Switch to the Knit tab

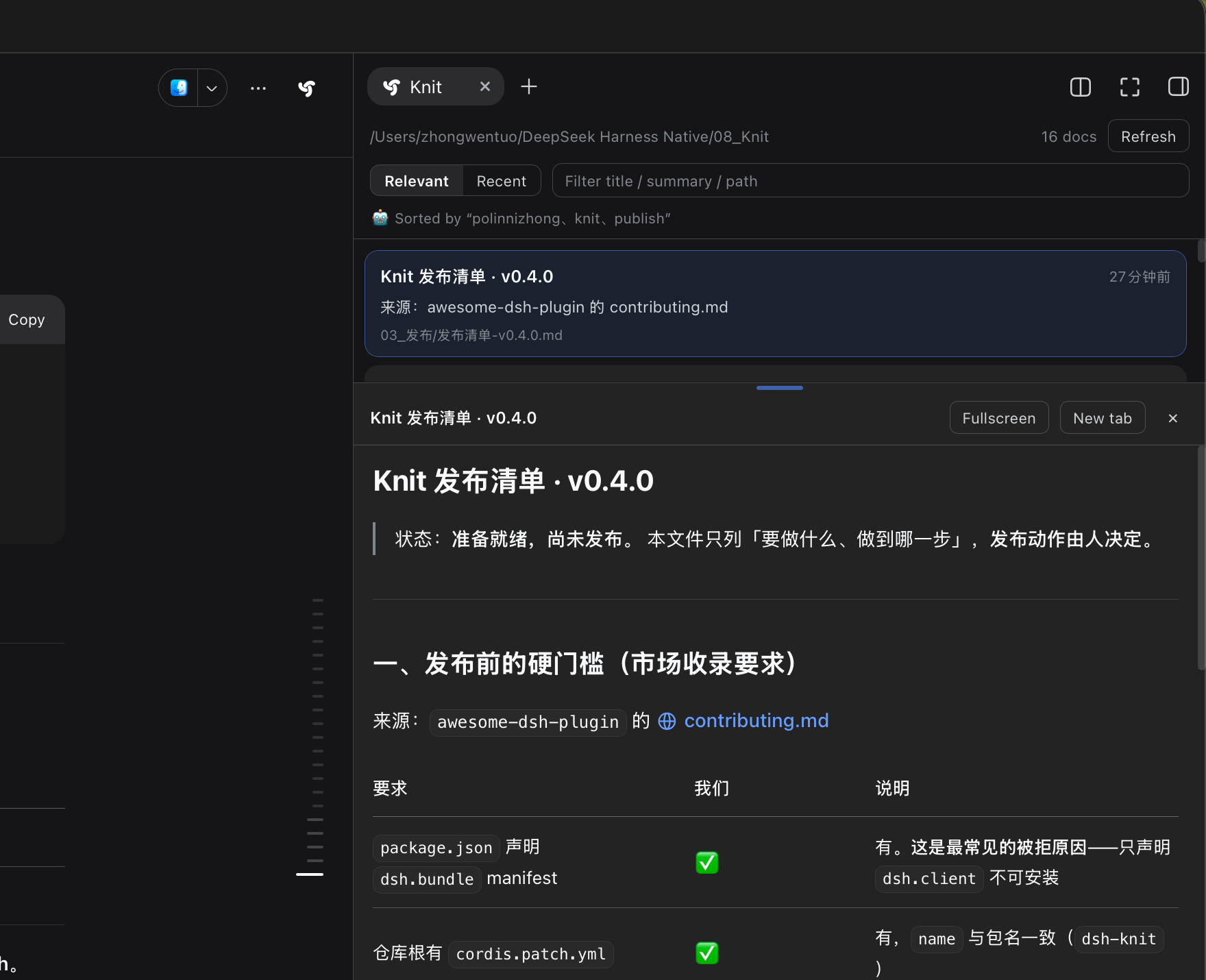pos(425,87)
